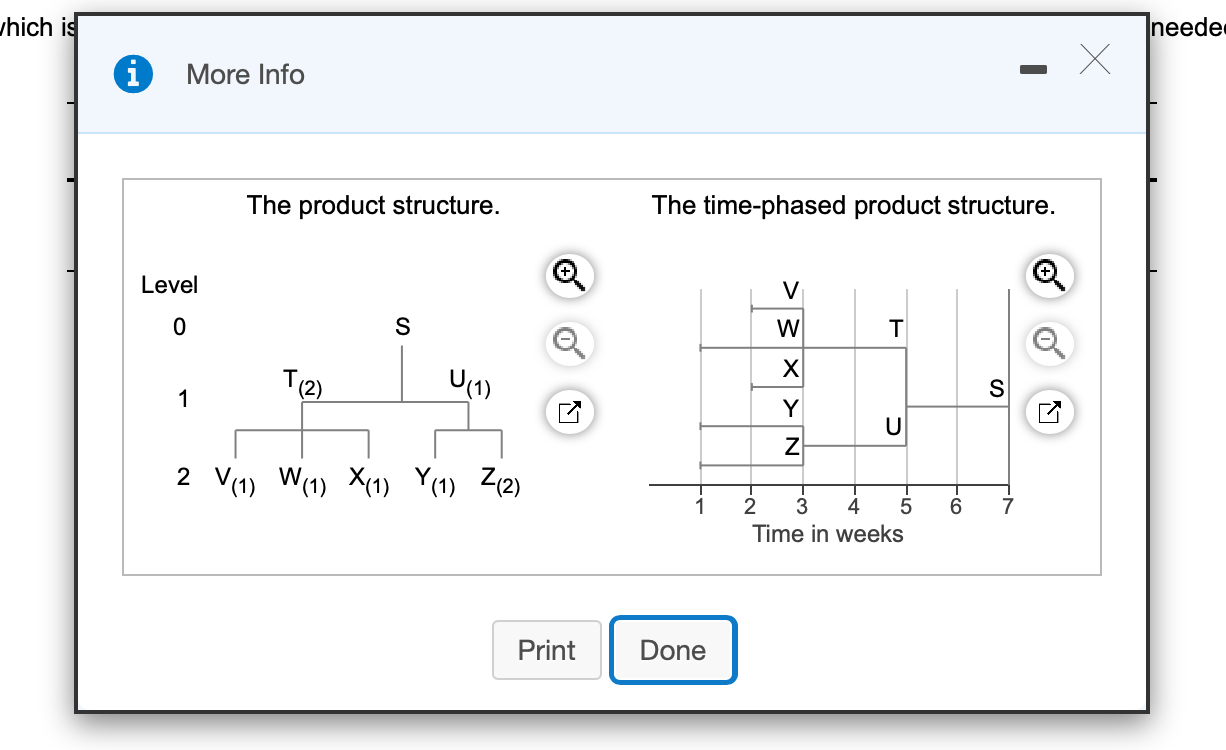The width and height of the screenshot is (1226, 750).
Task: Minimize the More Info dialog
Action: (x=1033, y=70)
